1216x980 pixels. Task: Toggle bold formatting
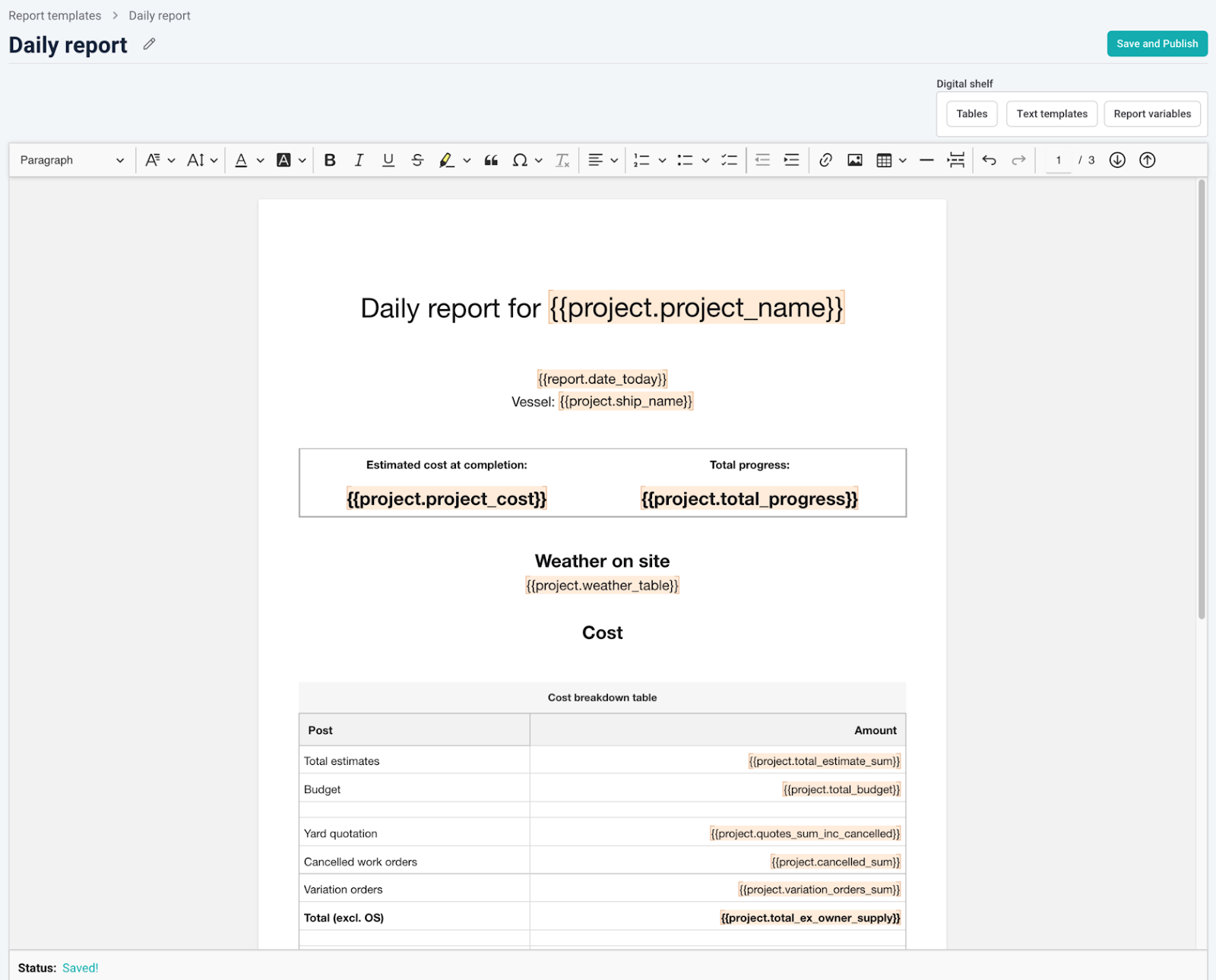[x=330, y=160]
